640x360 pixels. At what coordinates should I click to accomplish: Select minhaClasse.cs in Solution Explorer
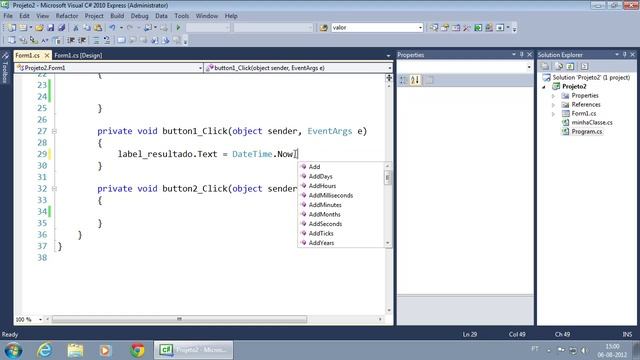tap(591, 122)
